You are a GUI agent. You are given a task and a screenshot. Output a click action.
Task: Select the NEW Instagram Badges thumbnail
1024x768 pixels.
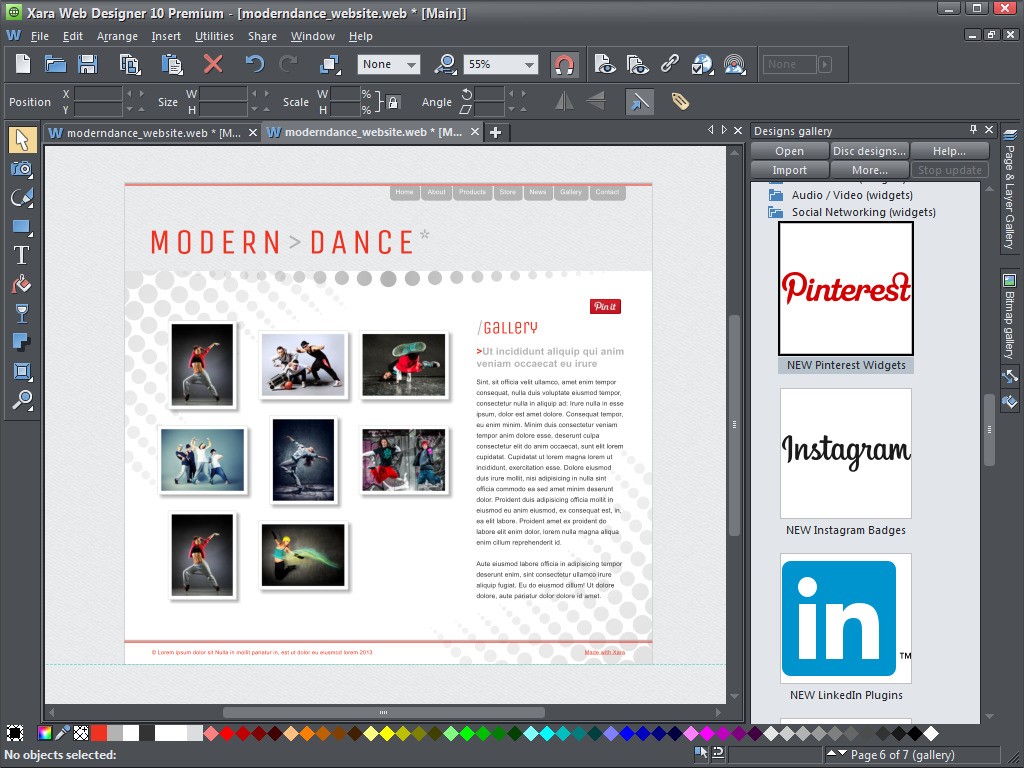click(846, 453)
